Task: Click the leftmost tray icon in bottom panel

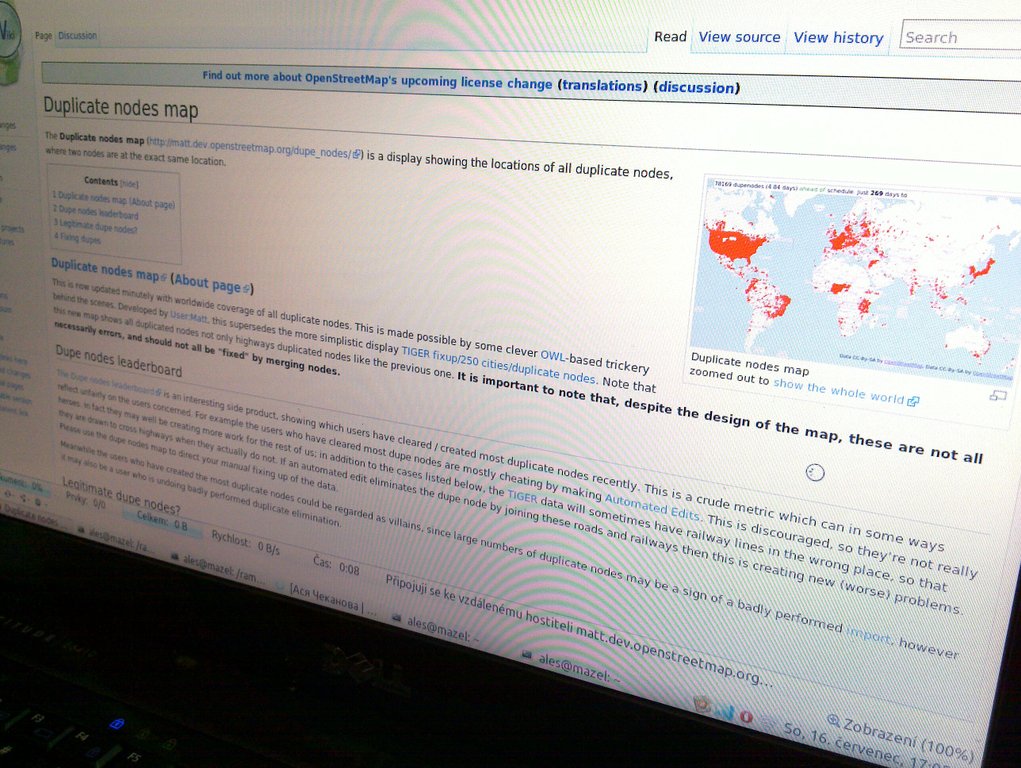Action: [702, 706]
